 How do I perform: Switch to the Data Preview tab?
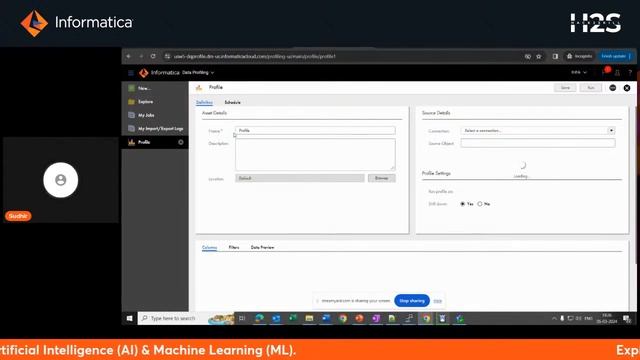[262, 247]
